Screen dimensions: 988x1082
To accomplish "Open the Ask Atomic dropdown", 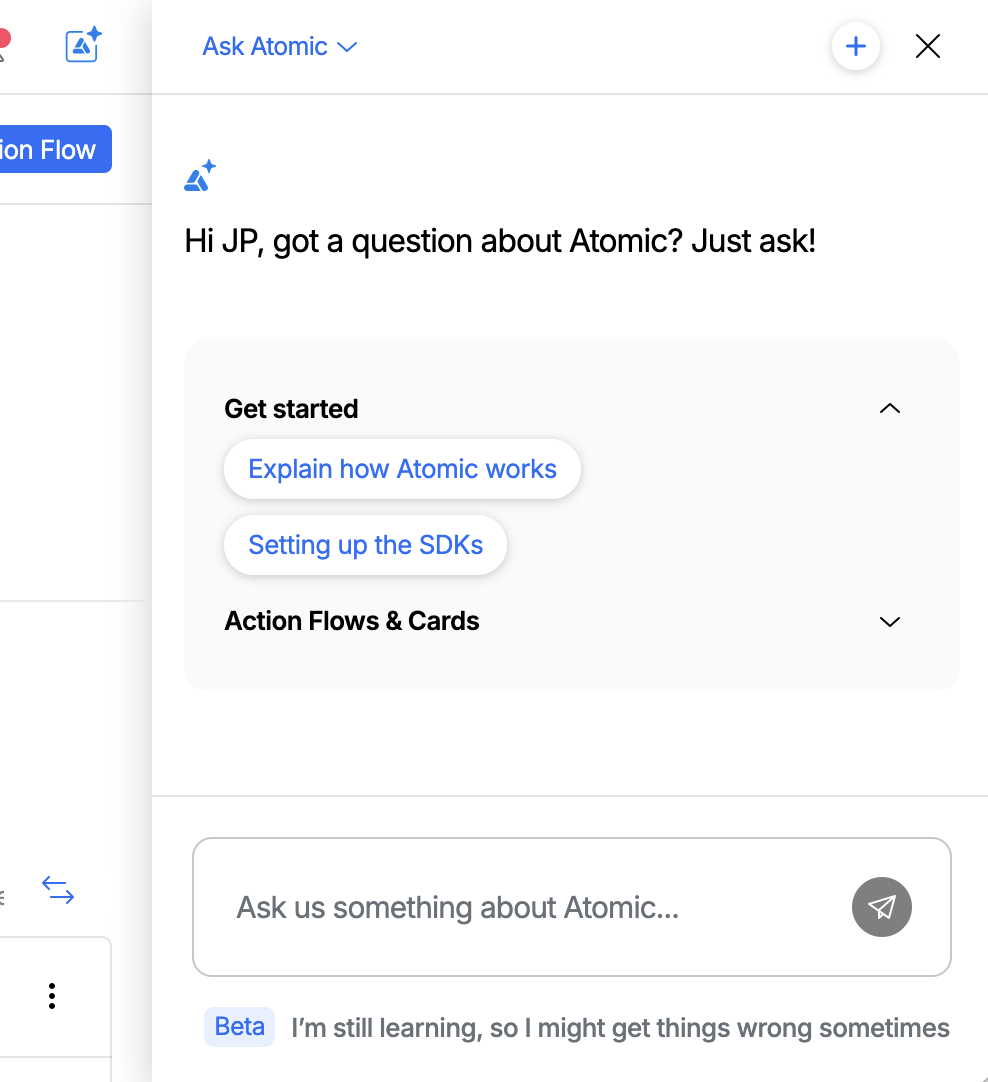I will (x=347, y=46).
